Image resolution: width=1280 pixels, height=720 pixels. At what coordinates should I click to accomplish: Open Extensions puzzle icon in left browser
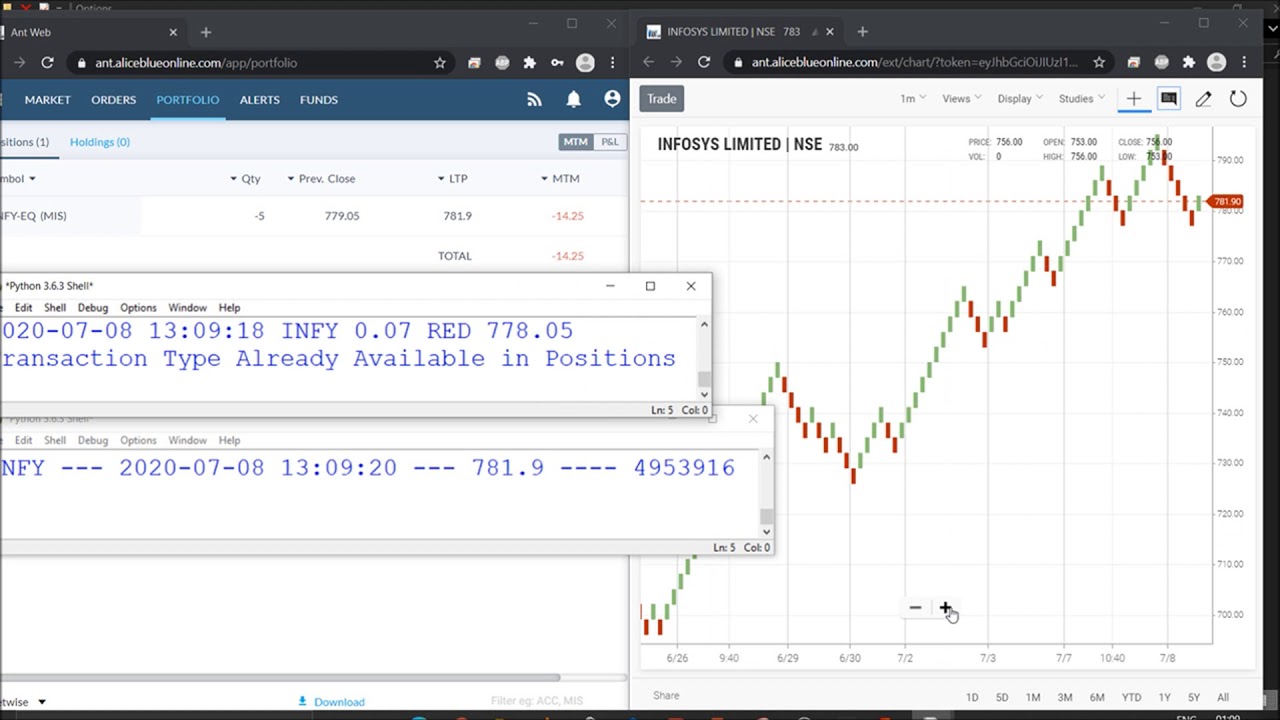click(530, 62)
